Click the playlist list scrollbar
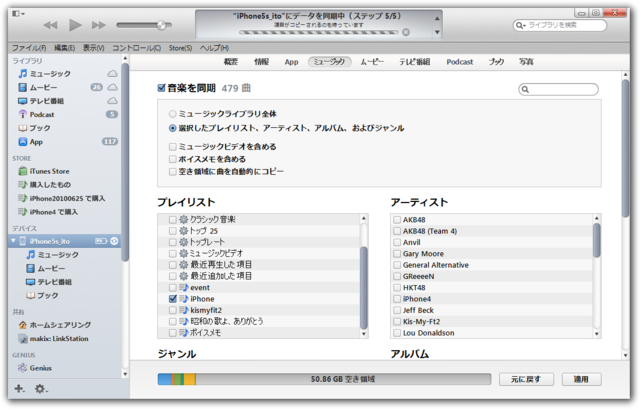 [x=364, y=287]
